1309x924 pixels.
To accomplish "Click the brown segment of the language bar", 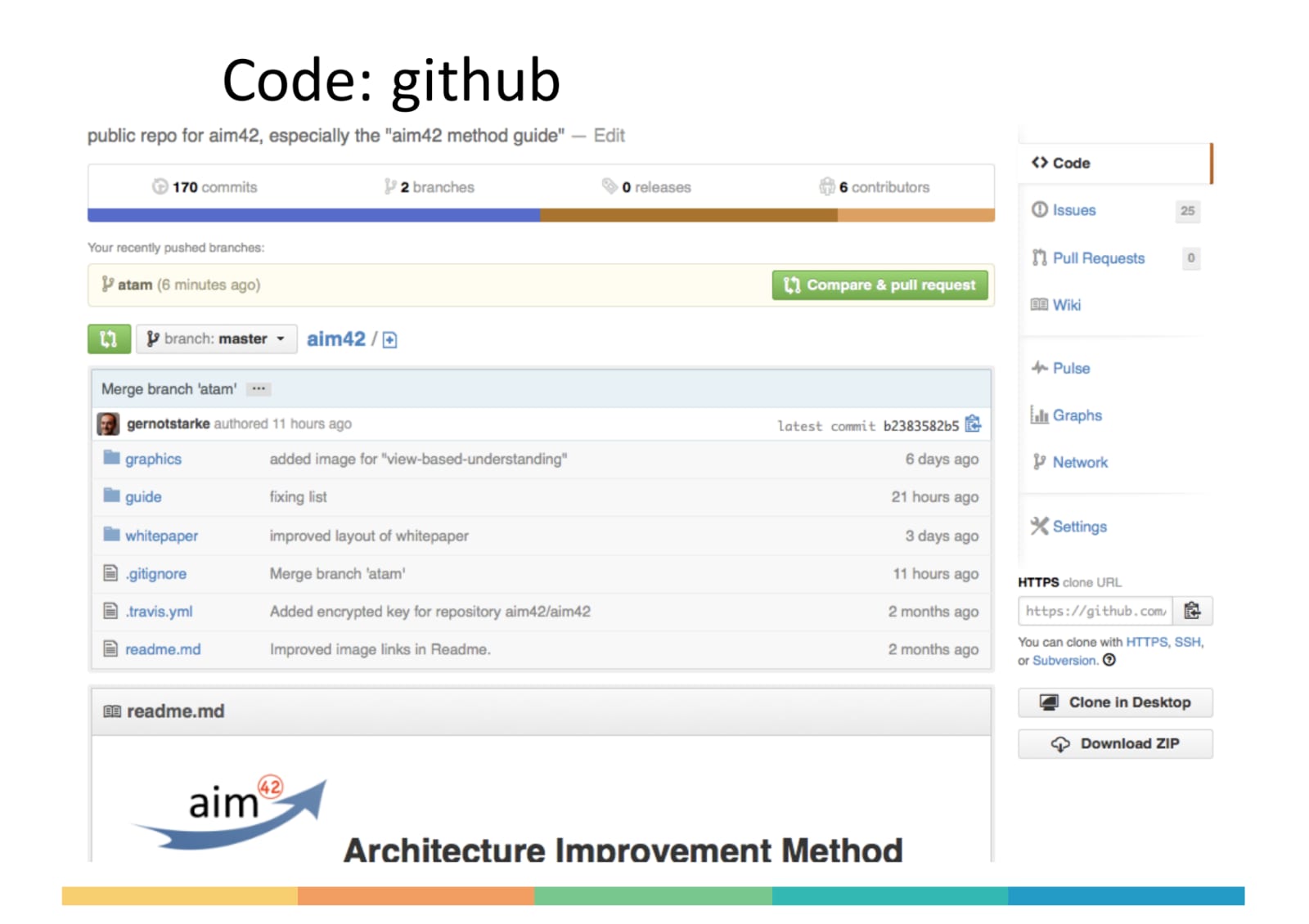I will (x=689, y=215).
